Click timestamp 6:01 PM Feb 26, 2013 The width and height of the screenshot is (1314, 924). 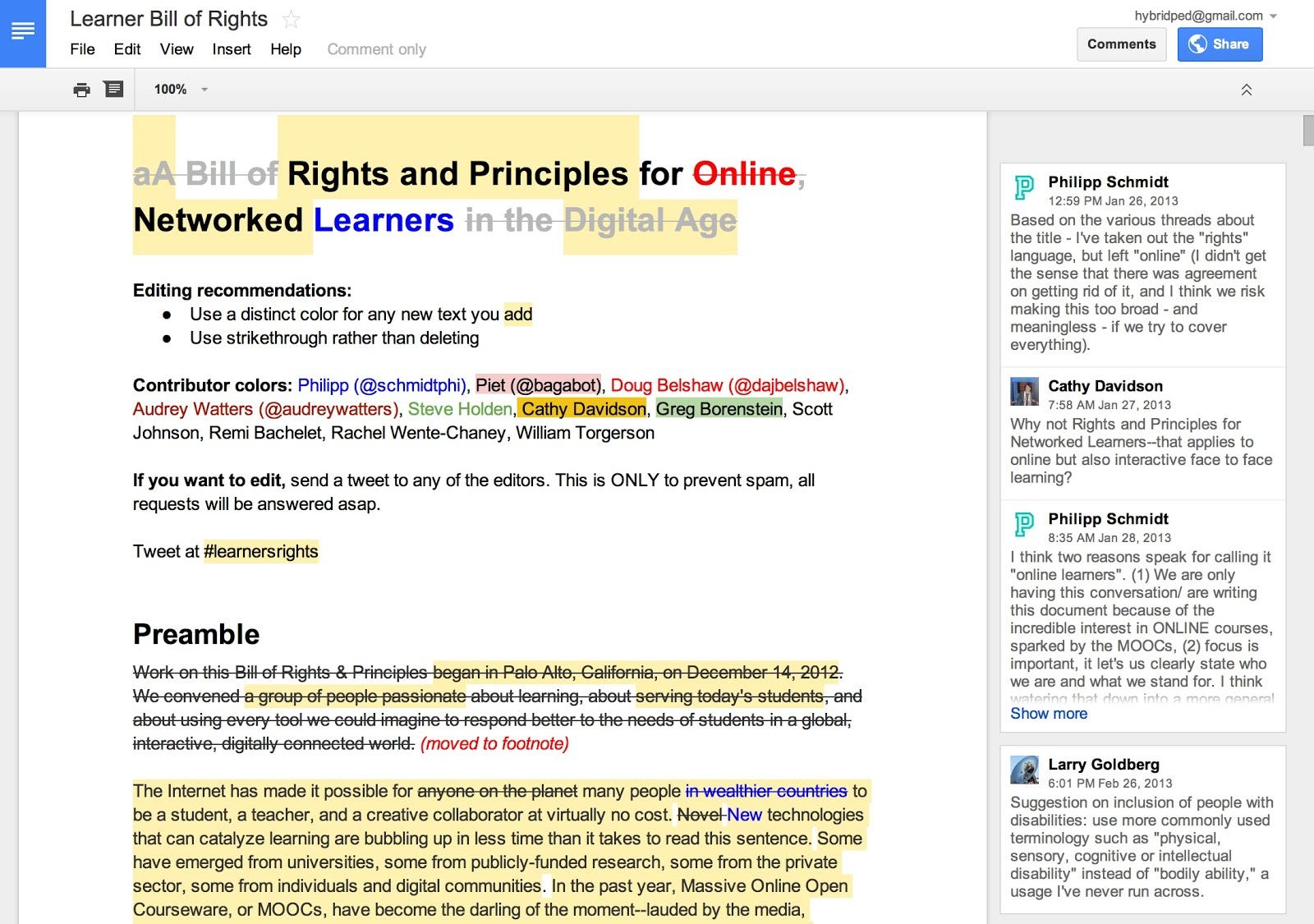1110,784
